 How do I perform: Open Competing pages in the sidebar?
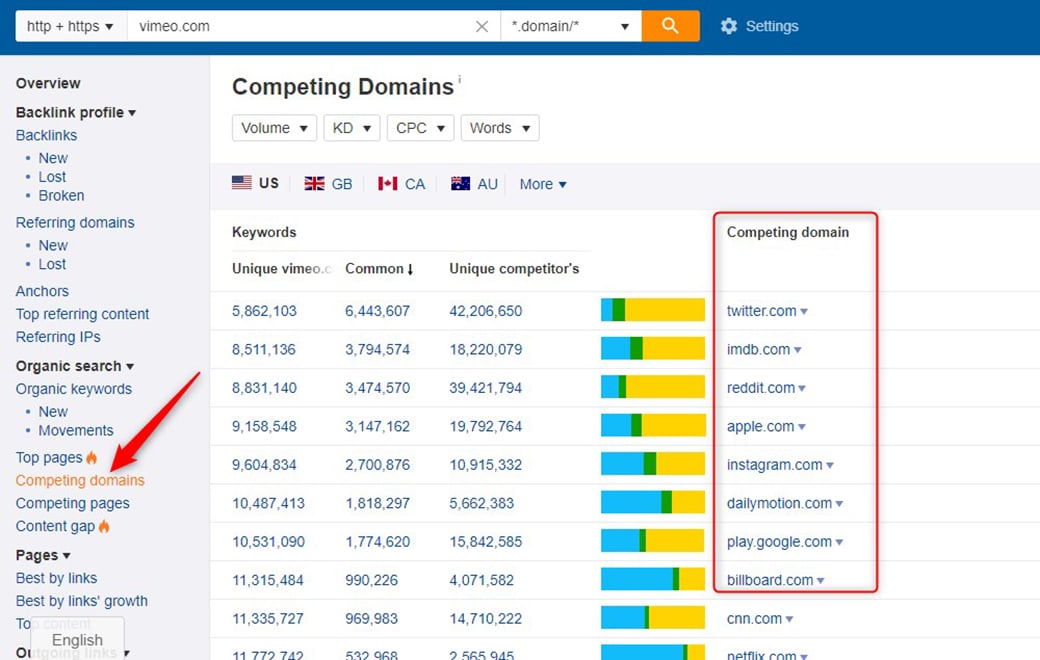pyautogui.click(x=72, y=503)
